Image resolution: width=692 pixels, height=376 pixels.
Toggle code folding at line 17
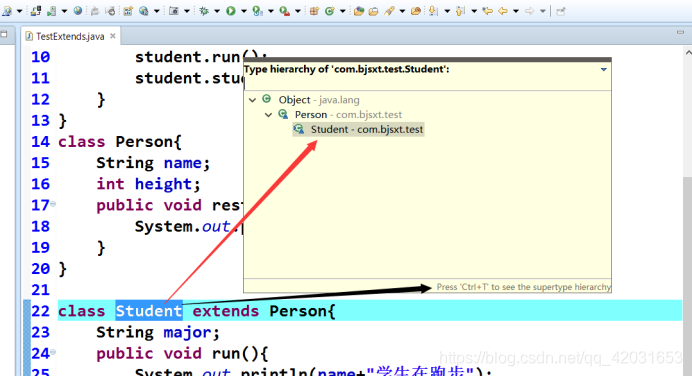click(x=53, y=203)
